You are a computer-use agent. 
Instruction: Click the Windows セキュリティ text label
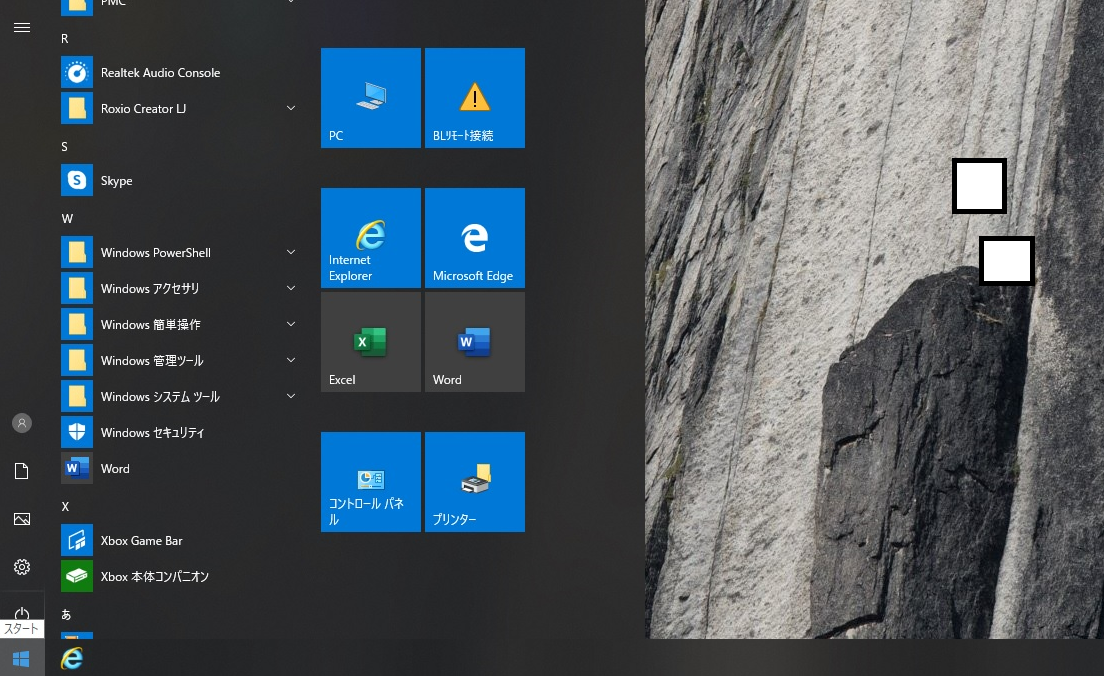point(153,432)
